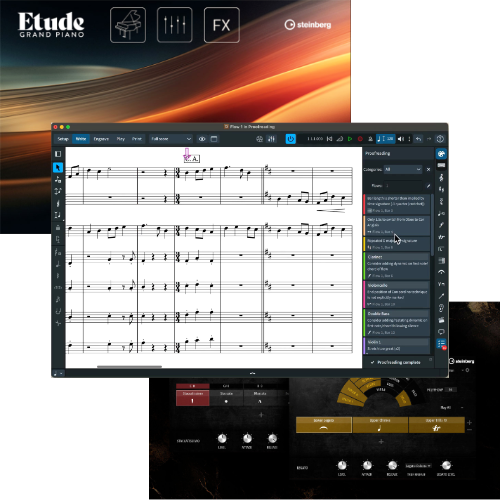Image resolution: width=500 pixels, height=500 pixels.
Task: Select the Violoncello proofreading issue
Action: pos(396,294)
